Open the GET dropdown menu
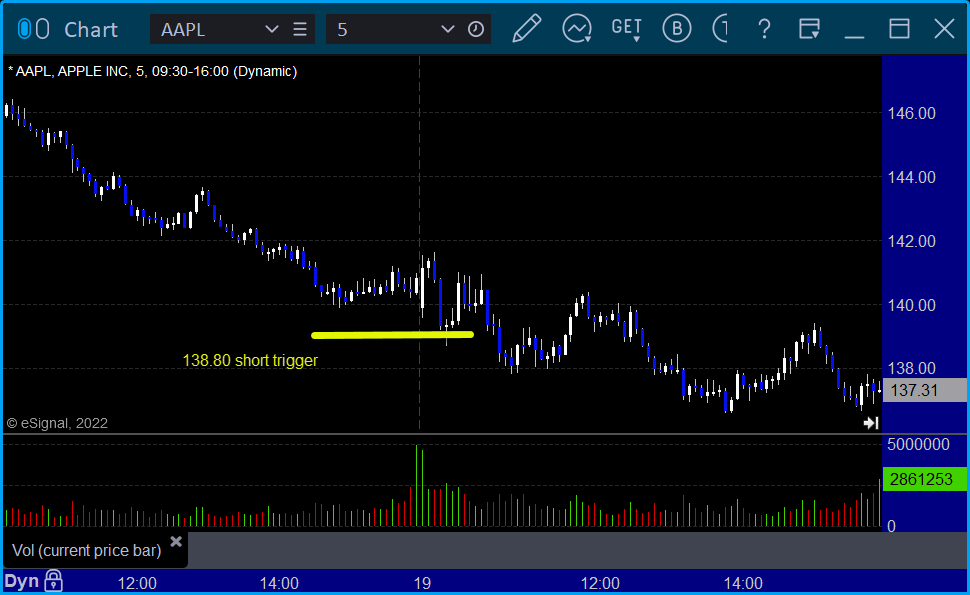970x595 pixels. coord(627,29)
